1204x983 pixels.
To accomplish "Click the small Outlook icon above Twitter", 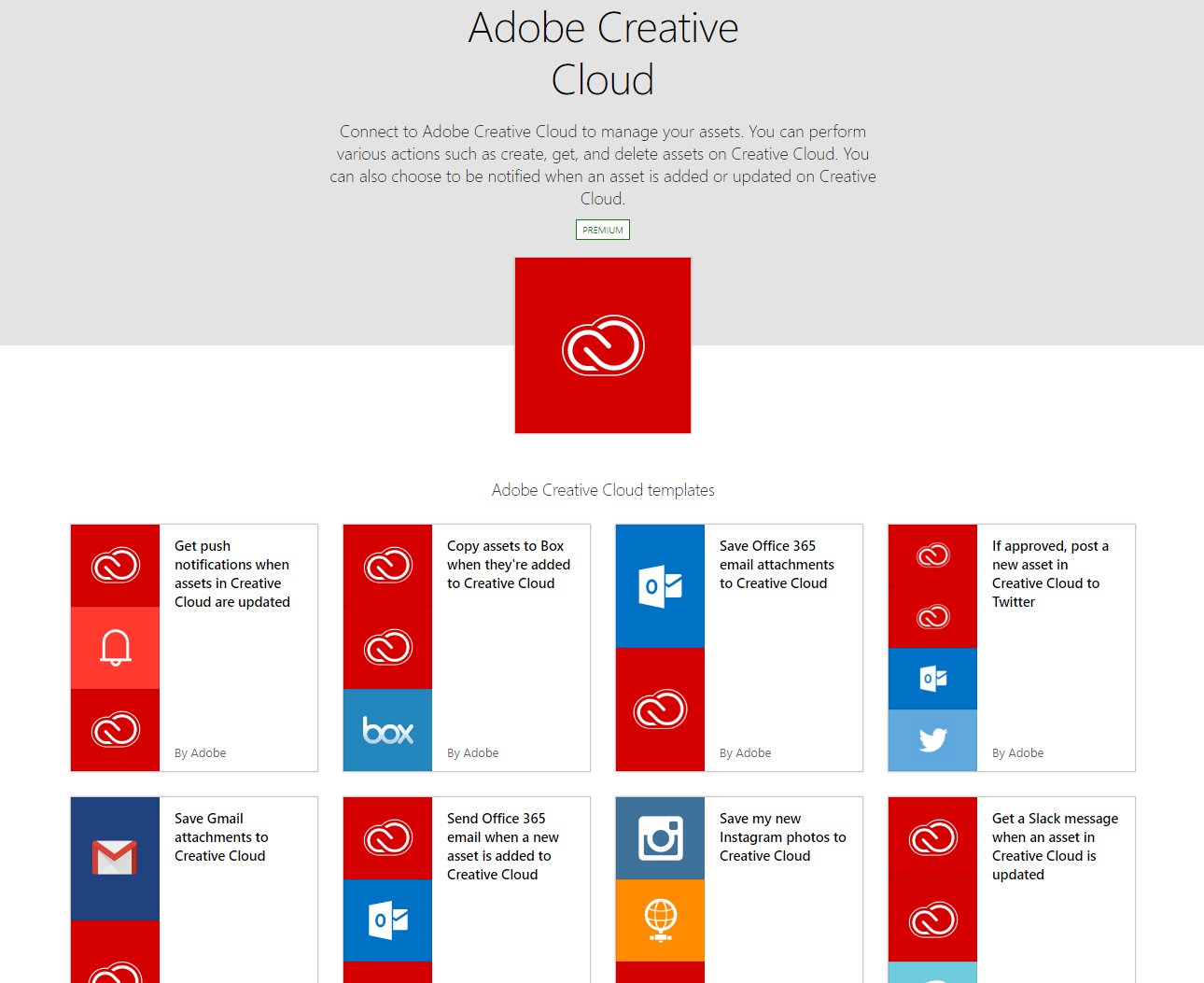I will pyautogui.click(x=932, y=679).
